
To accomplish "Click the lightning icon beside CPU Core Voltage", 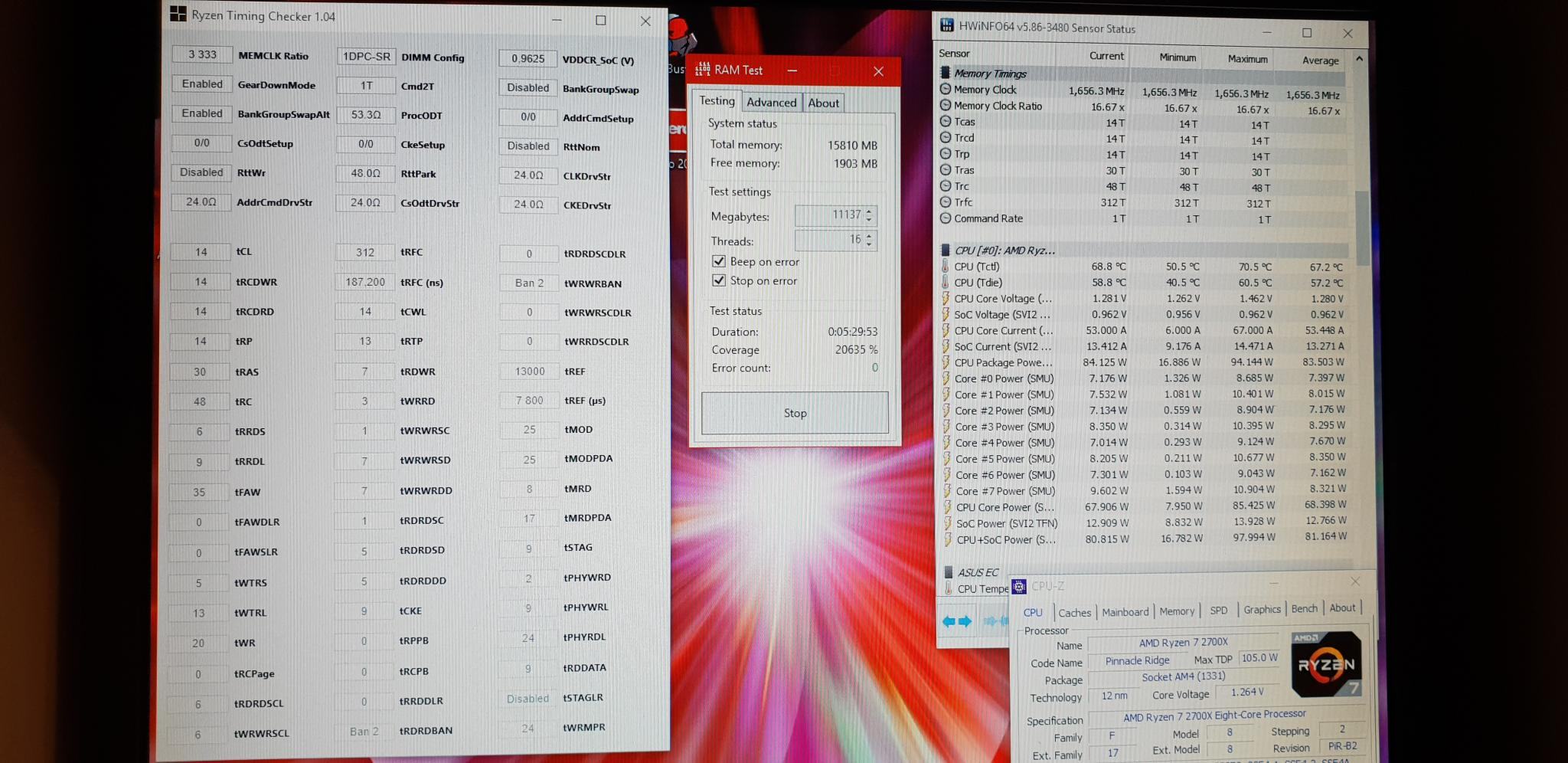I will 946,298.
